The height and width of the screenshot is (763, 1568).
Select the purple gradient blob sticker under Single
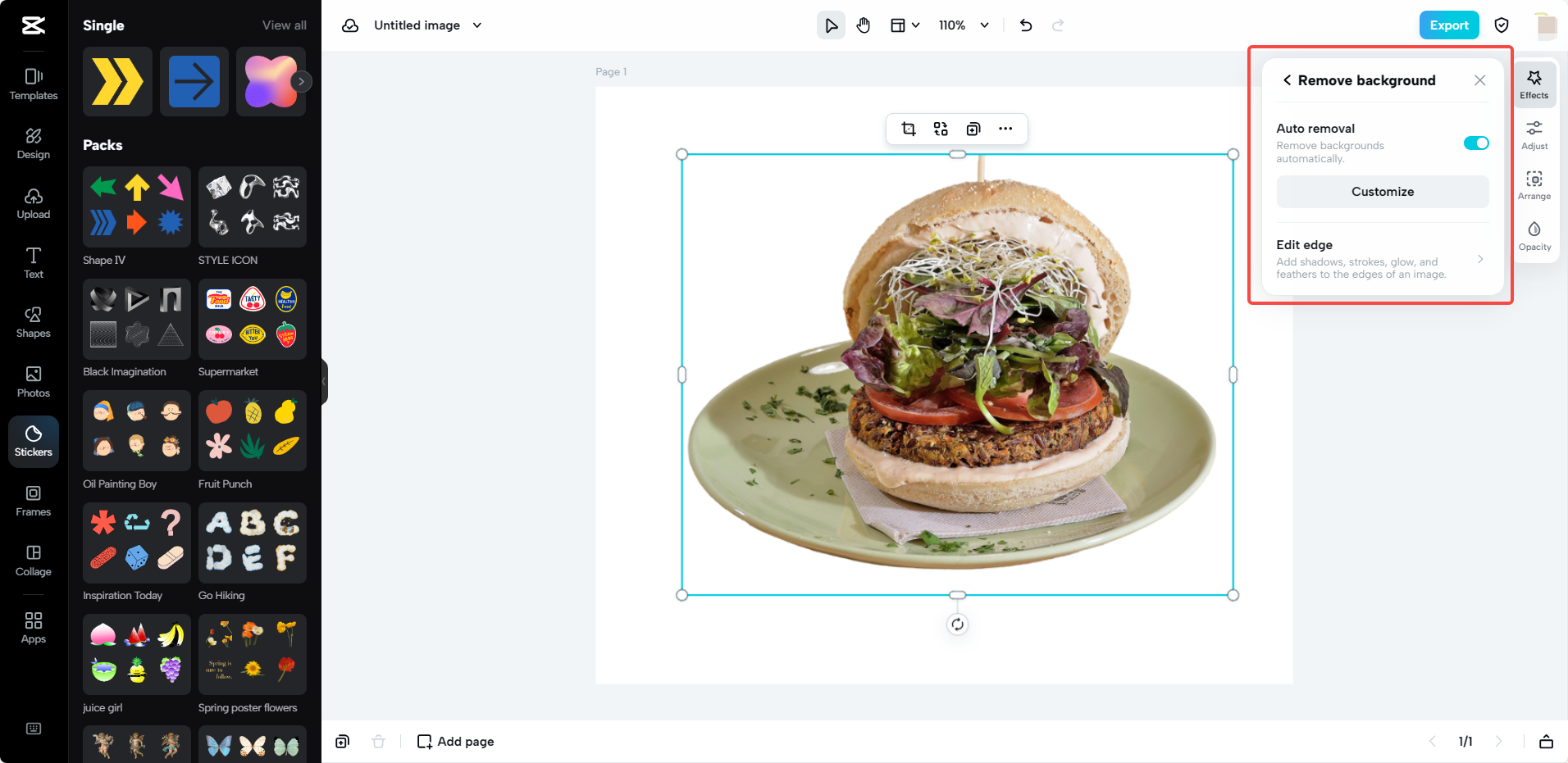[271, 81]
